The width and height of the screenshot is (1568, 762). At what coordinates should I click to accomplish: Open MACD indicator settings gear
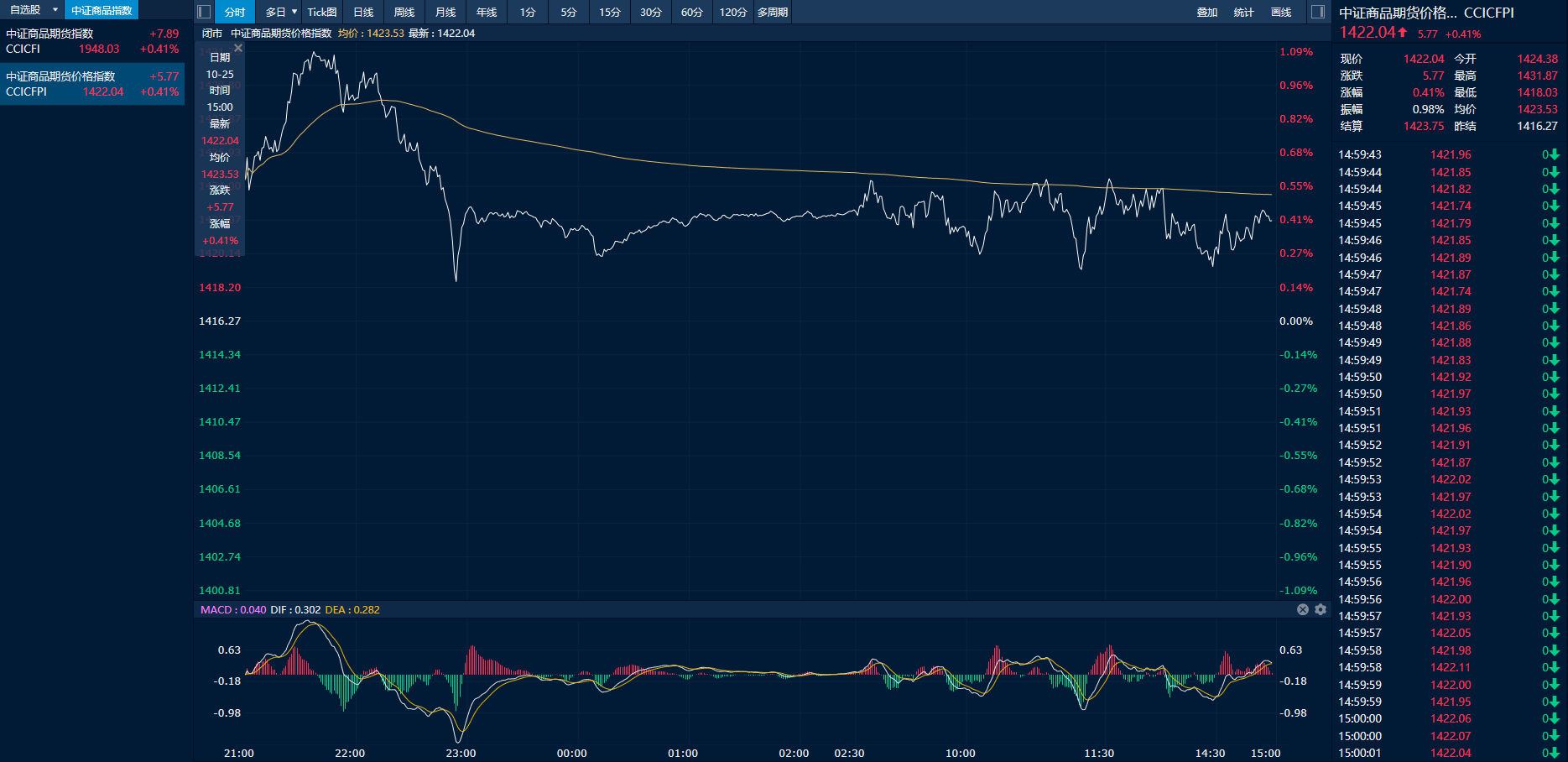tap(1321, 609)
